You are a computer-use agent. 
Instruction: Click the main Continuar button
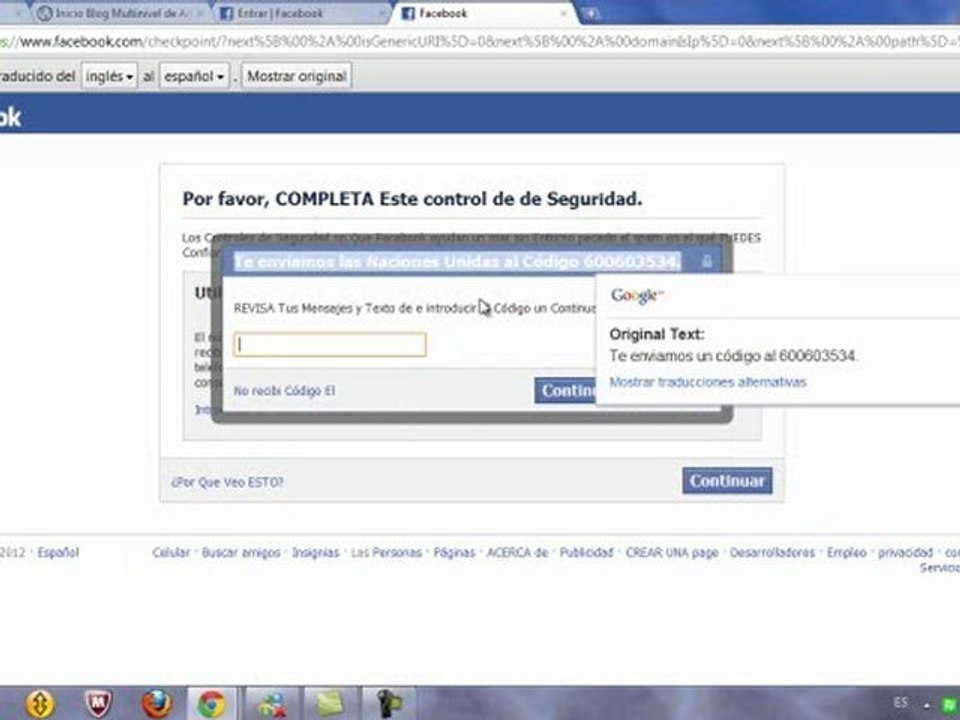click(x=727, y=481)
